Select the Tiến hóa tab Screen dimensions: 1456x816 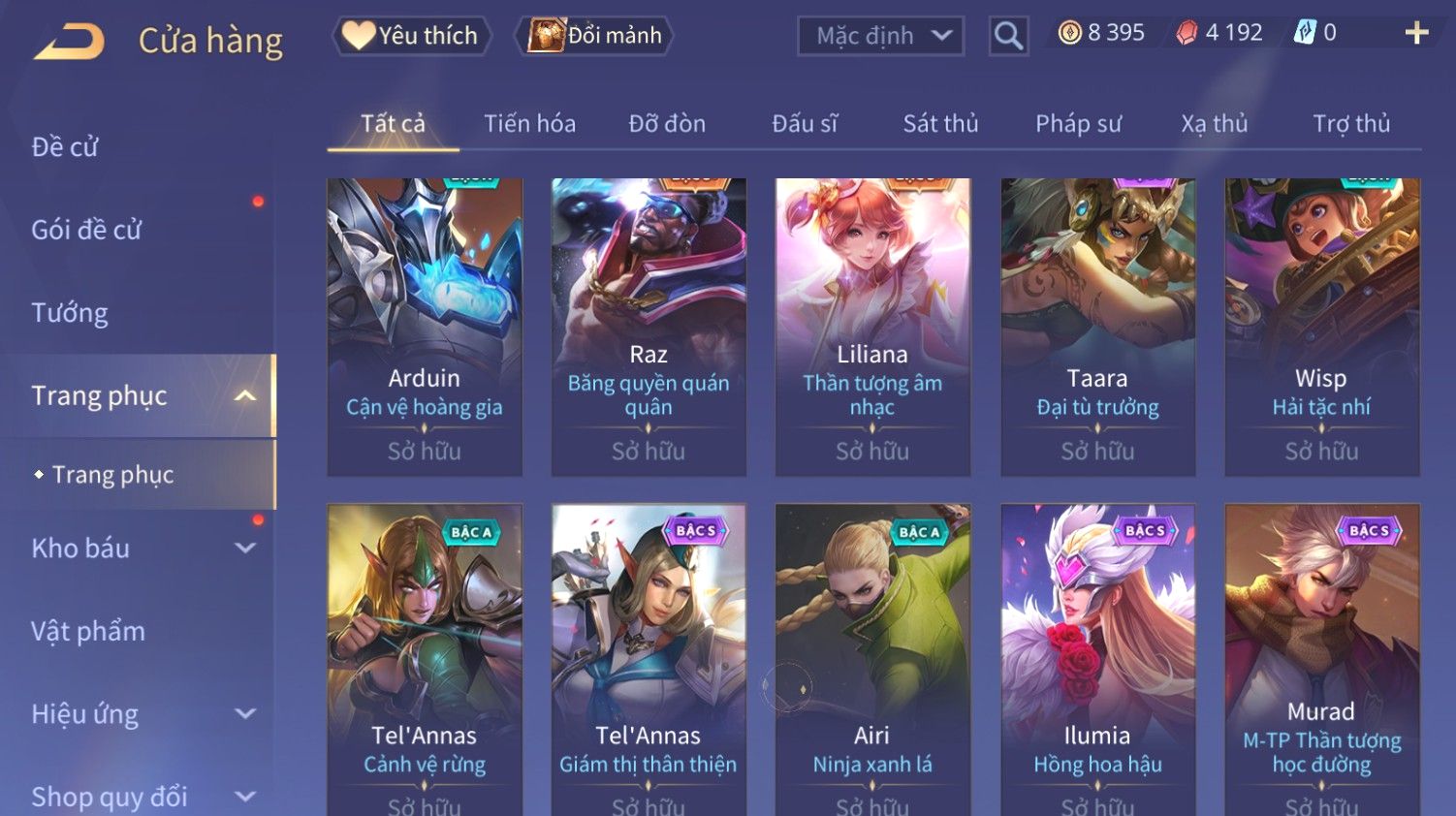(529, 124)
